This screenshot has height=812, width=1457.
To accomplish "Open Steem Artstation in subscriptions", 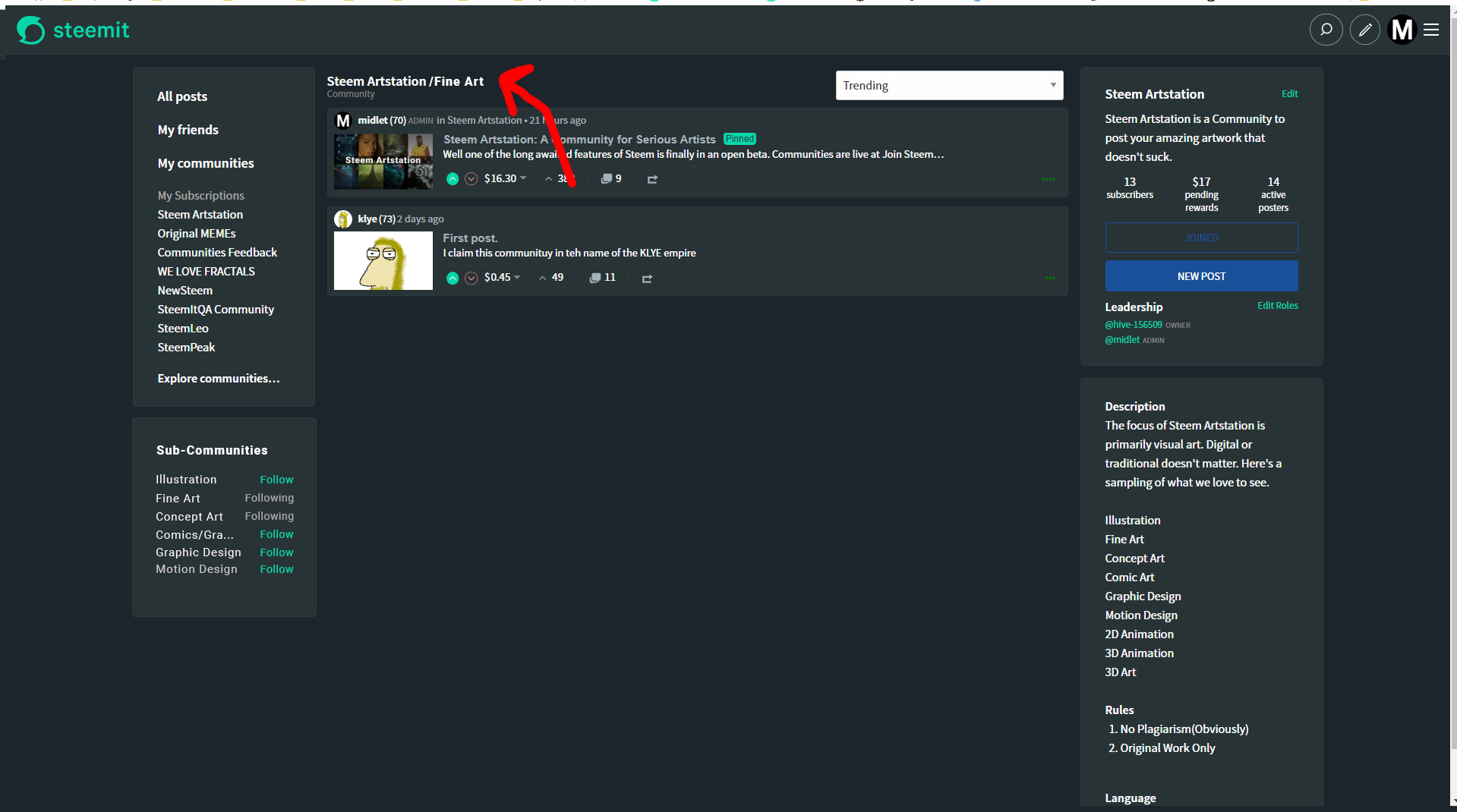I will point(200,215).
